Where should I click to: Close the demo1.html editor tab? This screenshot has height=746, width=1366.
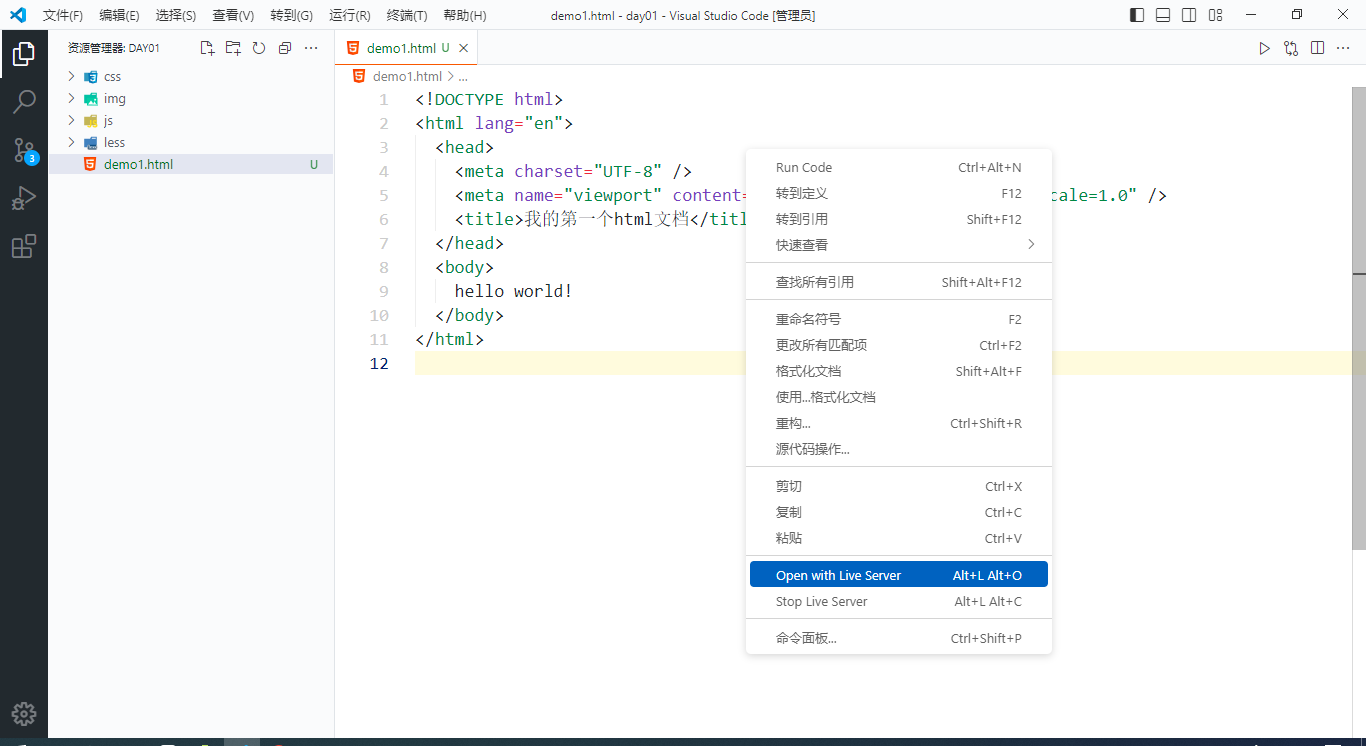coord(463,48)
